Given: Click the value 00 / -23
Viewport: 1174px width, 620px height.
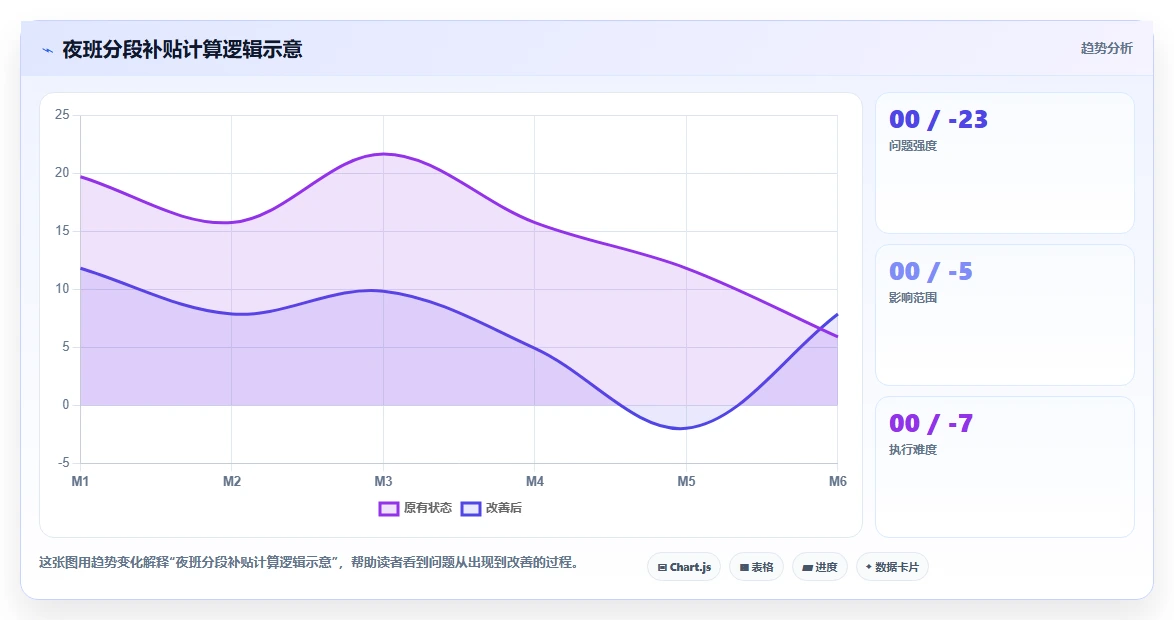Looking at the screenshot, I should coord(938,120).
